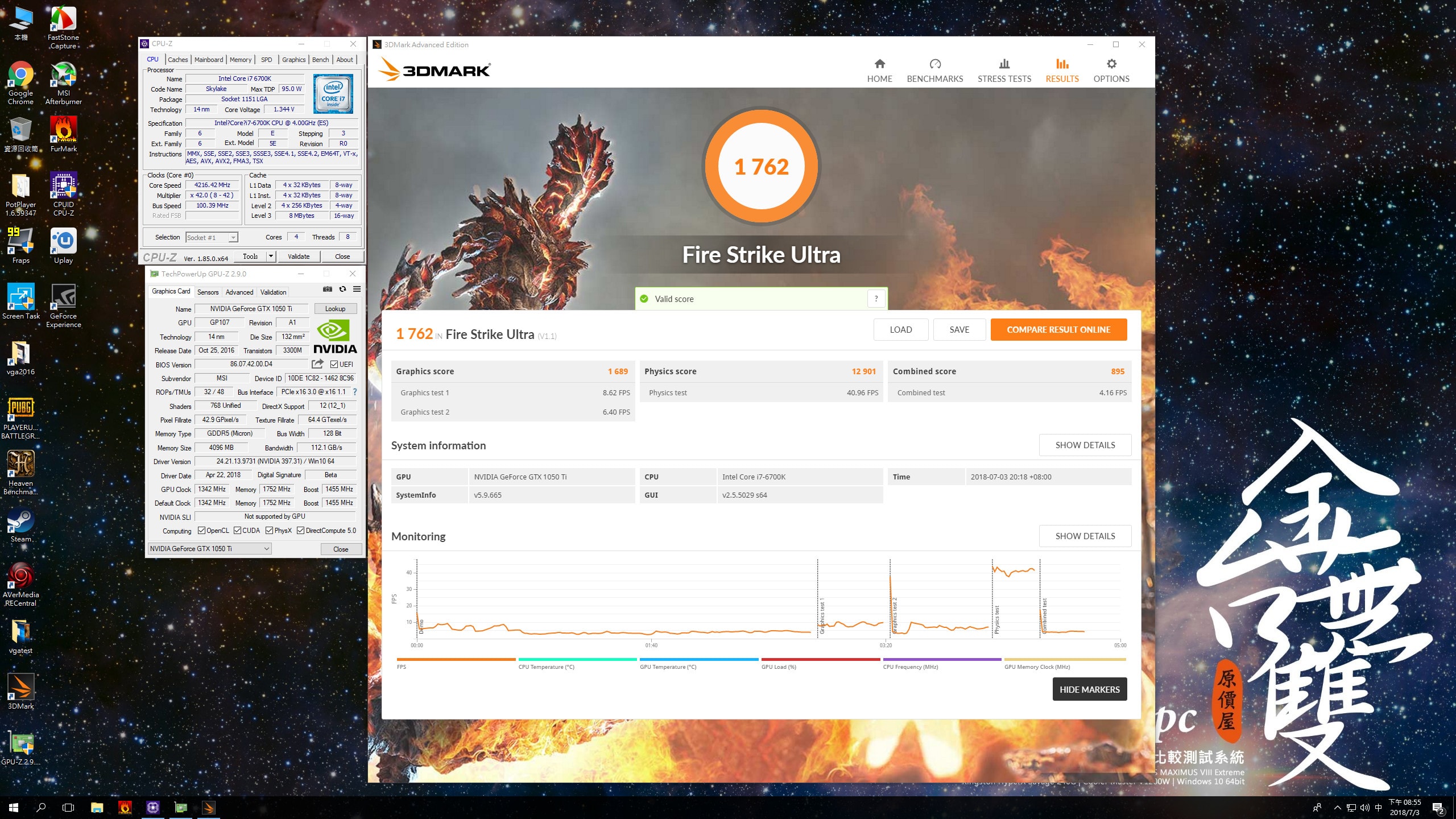Open the HOME section in 3DMark

tap(879, 71)
